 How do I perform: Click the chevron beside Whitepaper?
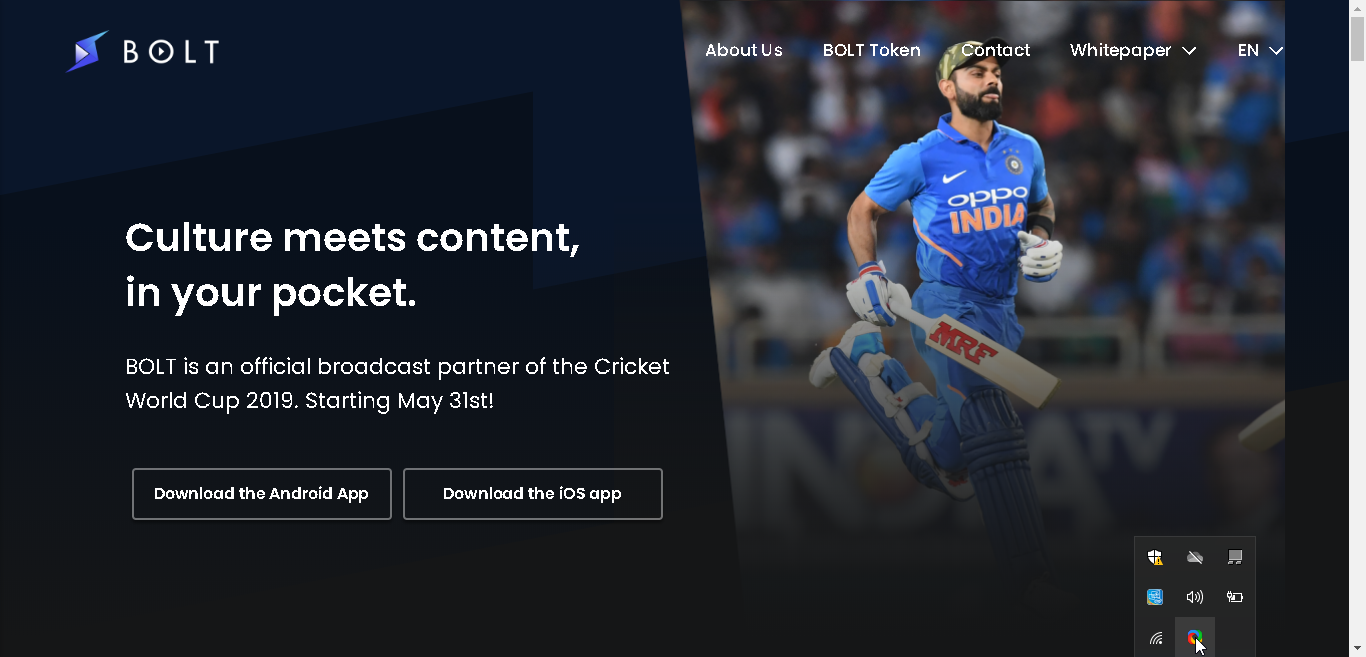point(1189,51)
